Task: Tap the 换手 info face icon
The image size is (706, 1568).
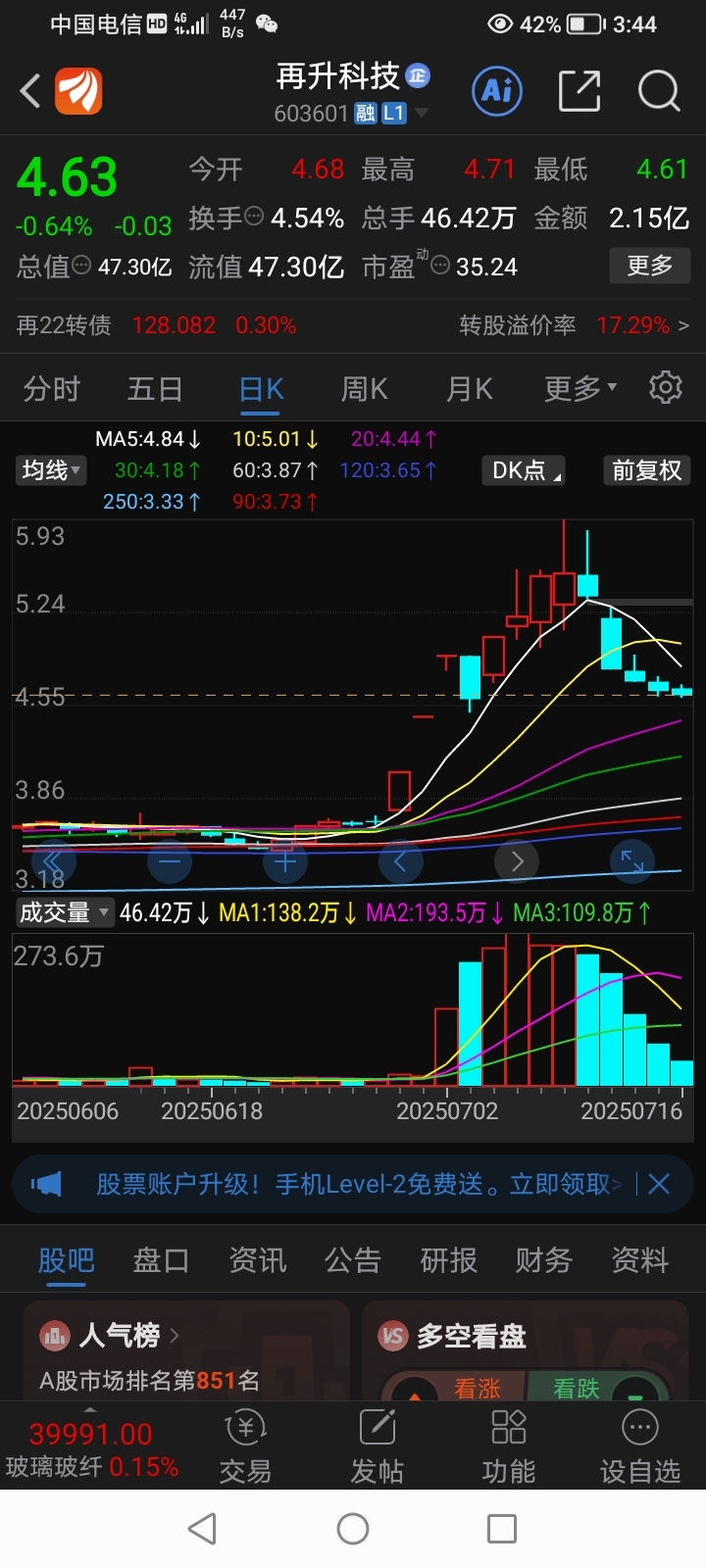Action: 254,217
